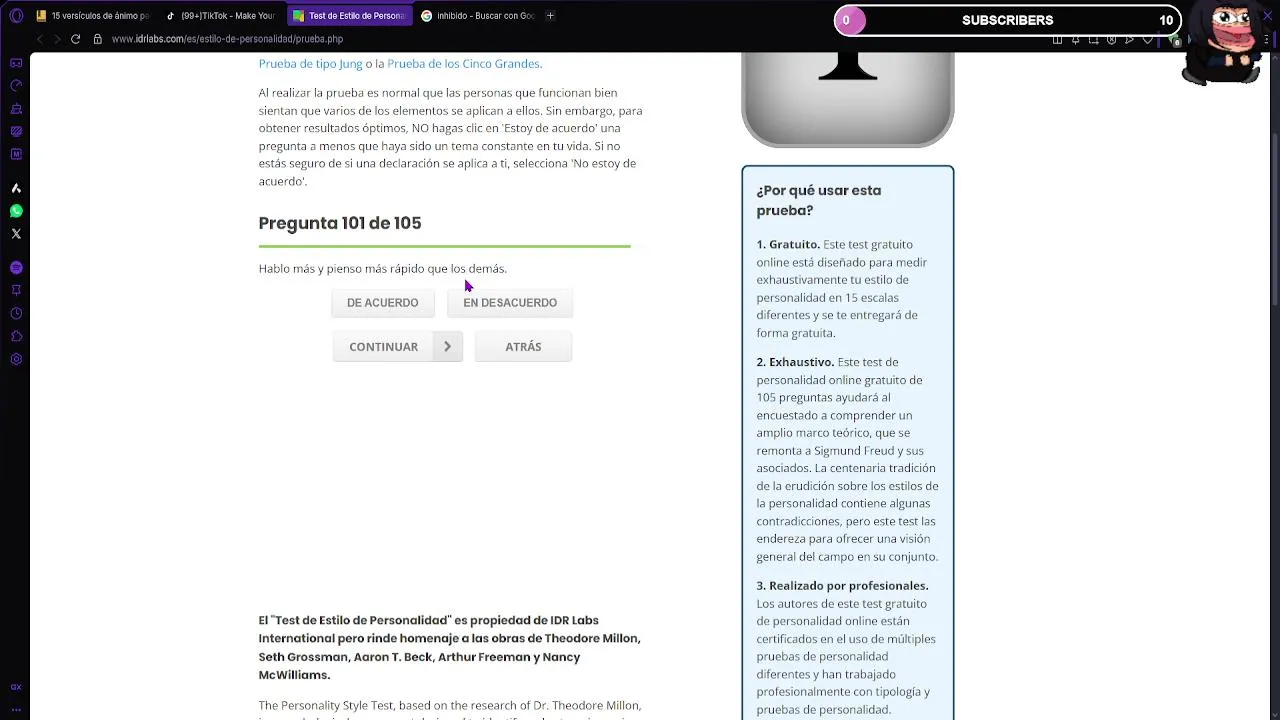This screenshot has width=1280, height=720.
Task: Click the green question progress bar
Action: coord(444,245)
